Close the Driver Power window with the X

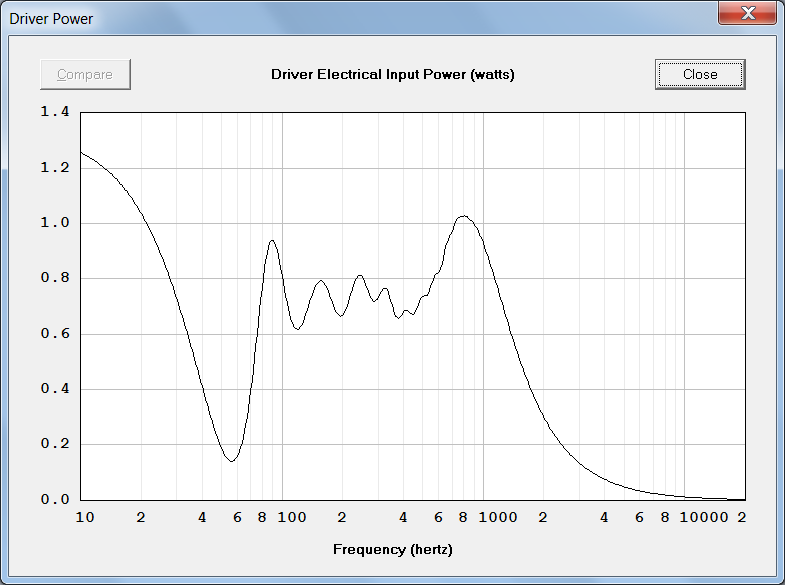tap(747, 13)
